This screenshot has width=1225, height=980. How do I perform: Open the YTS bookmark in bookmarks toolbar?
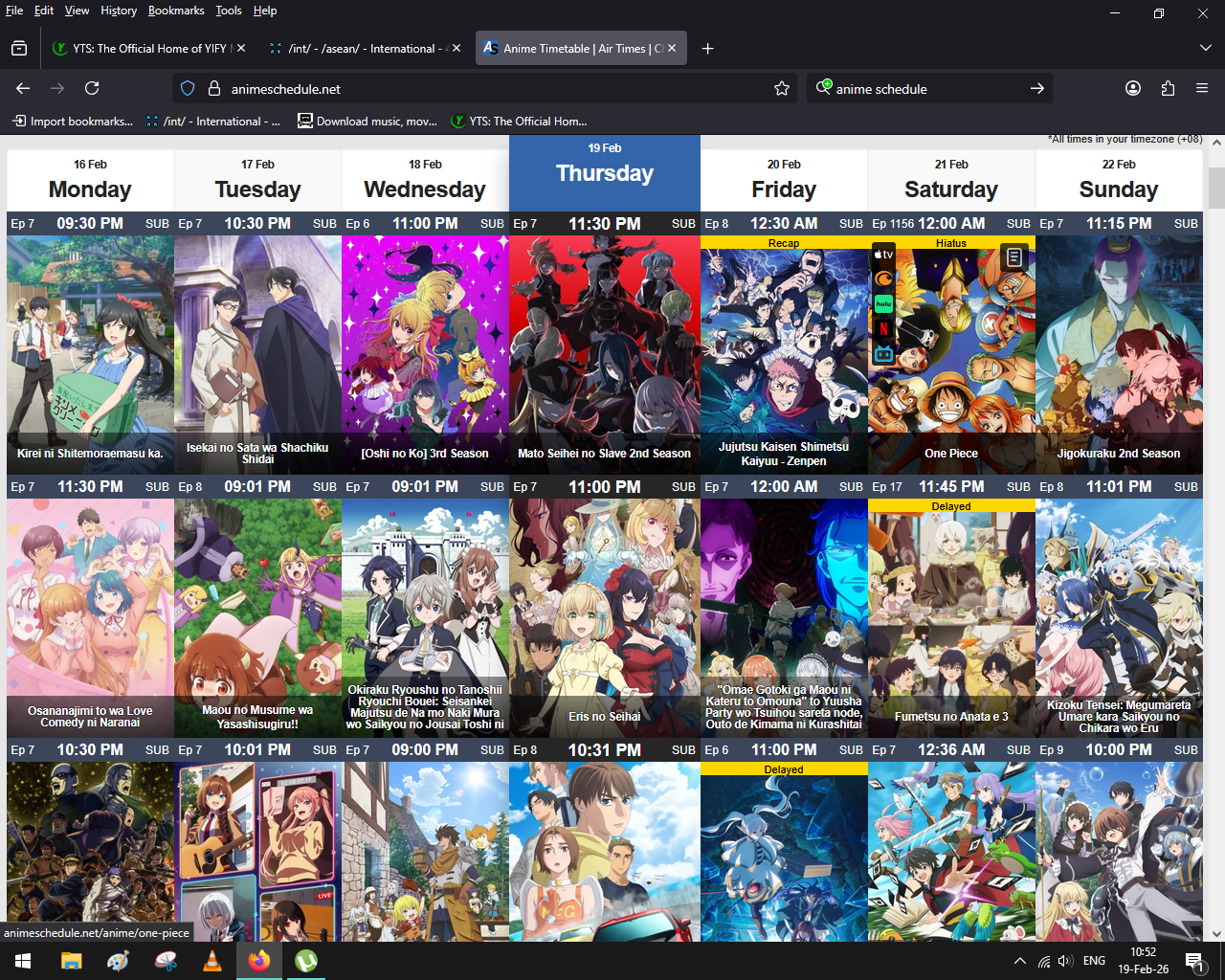[519, 122]
